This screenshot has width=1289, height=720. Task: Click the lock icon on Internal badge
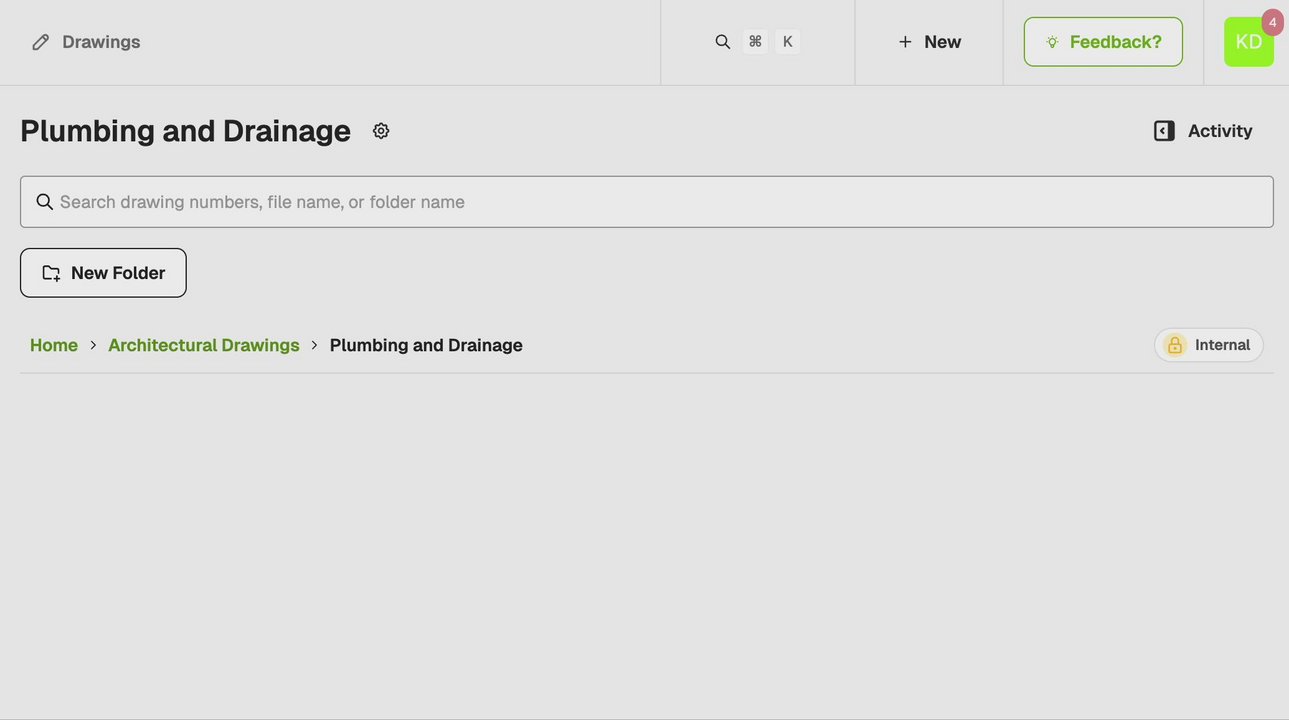coord(1175,345)
